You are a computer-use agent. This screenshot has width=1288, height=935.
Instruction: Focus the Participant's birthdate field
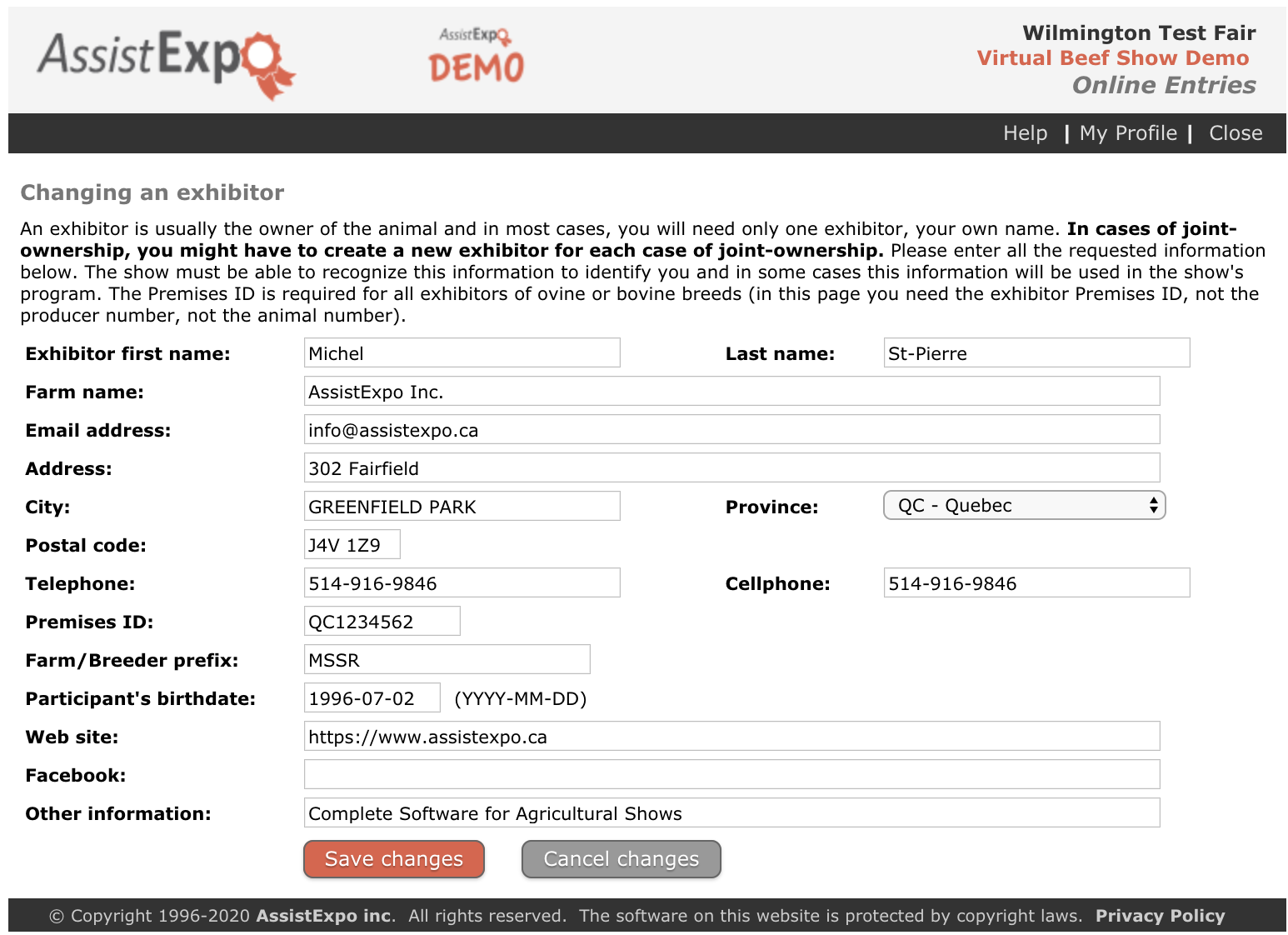pyautogui.click(x=372, y=698)
